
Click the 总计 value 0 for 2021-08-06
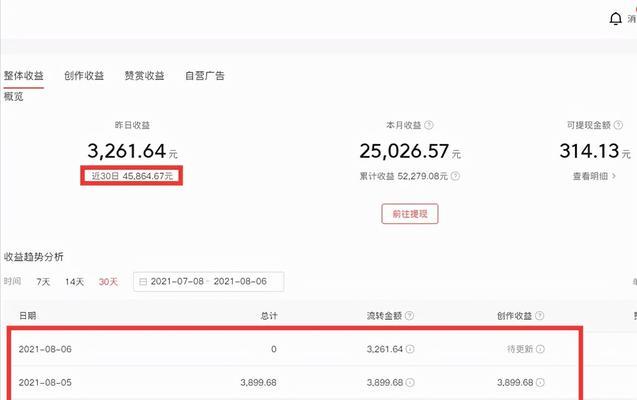[x=274, y=349]
